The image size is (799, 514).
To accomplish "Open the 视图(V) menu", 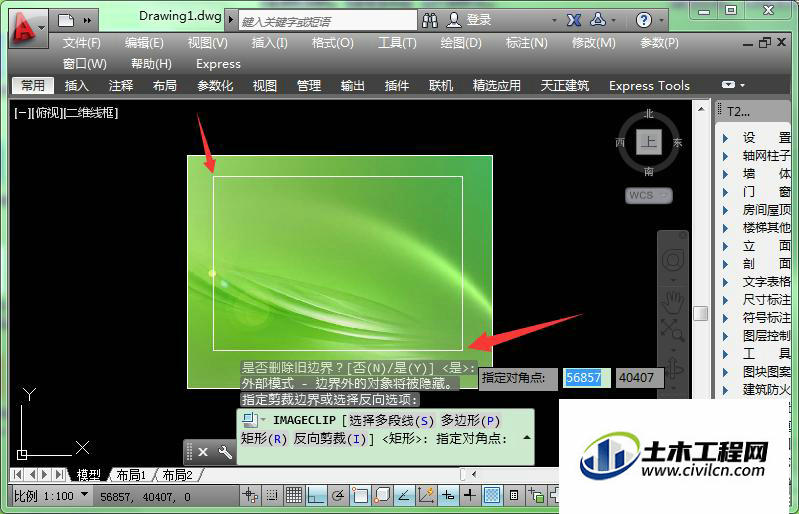I will tap(207, 43).
